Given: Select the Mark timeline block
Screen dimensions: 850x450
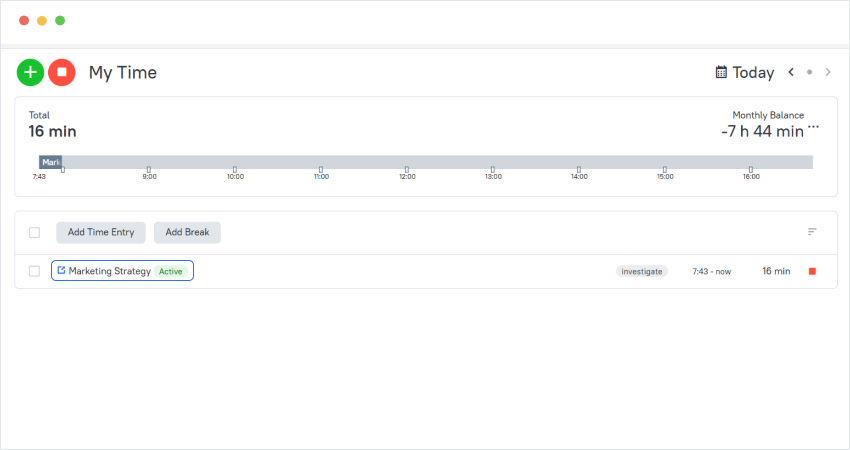Looking at the screenshot, I should (x=50, y=162).
